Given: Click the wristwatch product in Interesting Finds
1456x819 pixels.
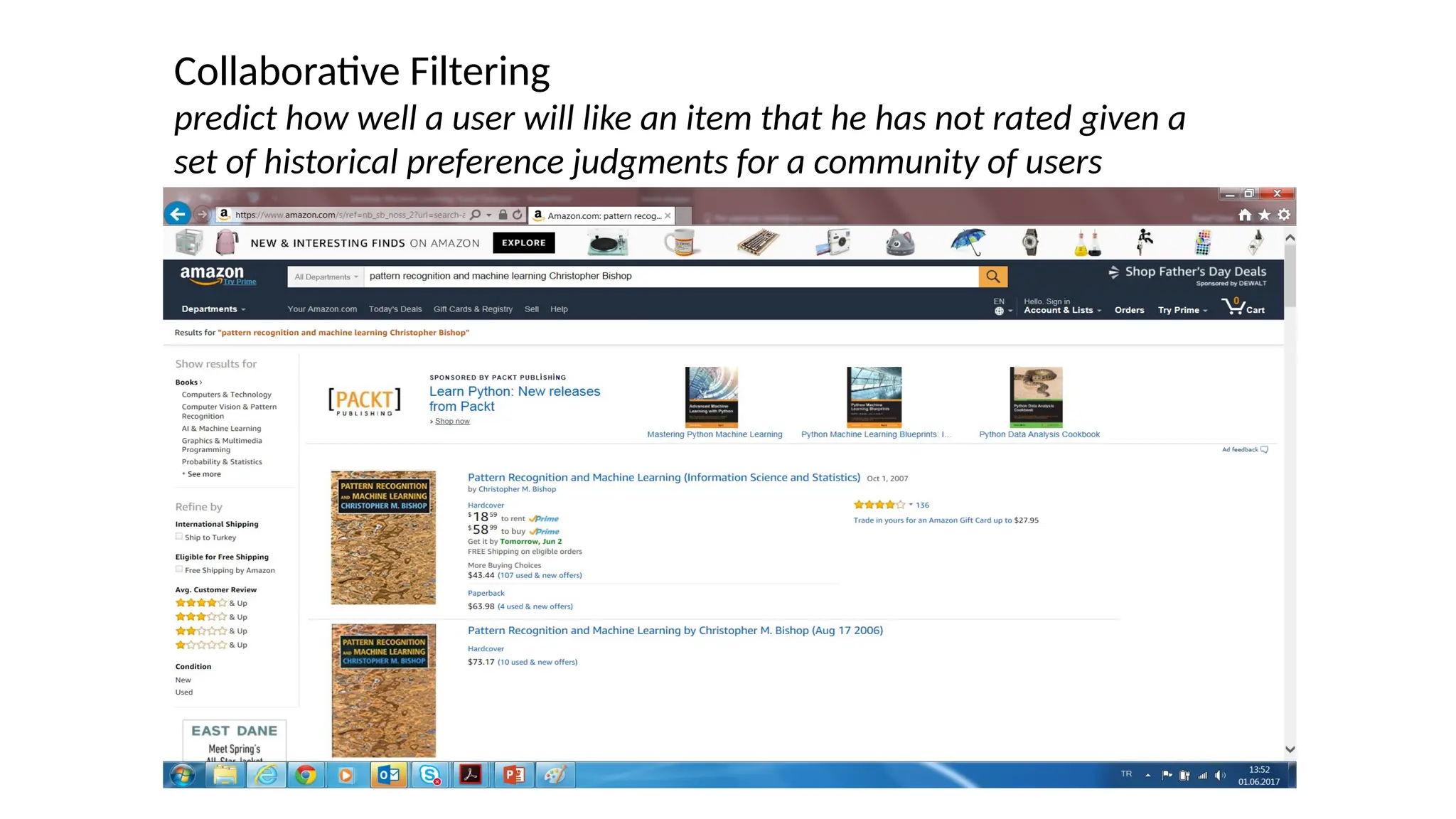Looking at the screenshot, I should [x=1030, y=242].
